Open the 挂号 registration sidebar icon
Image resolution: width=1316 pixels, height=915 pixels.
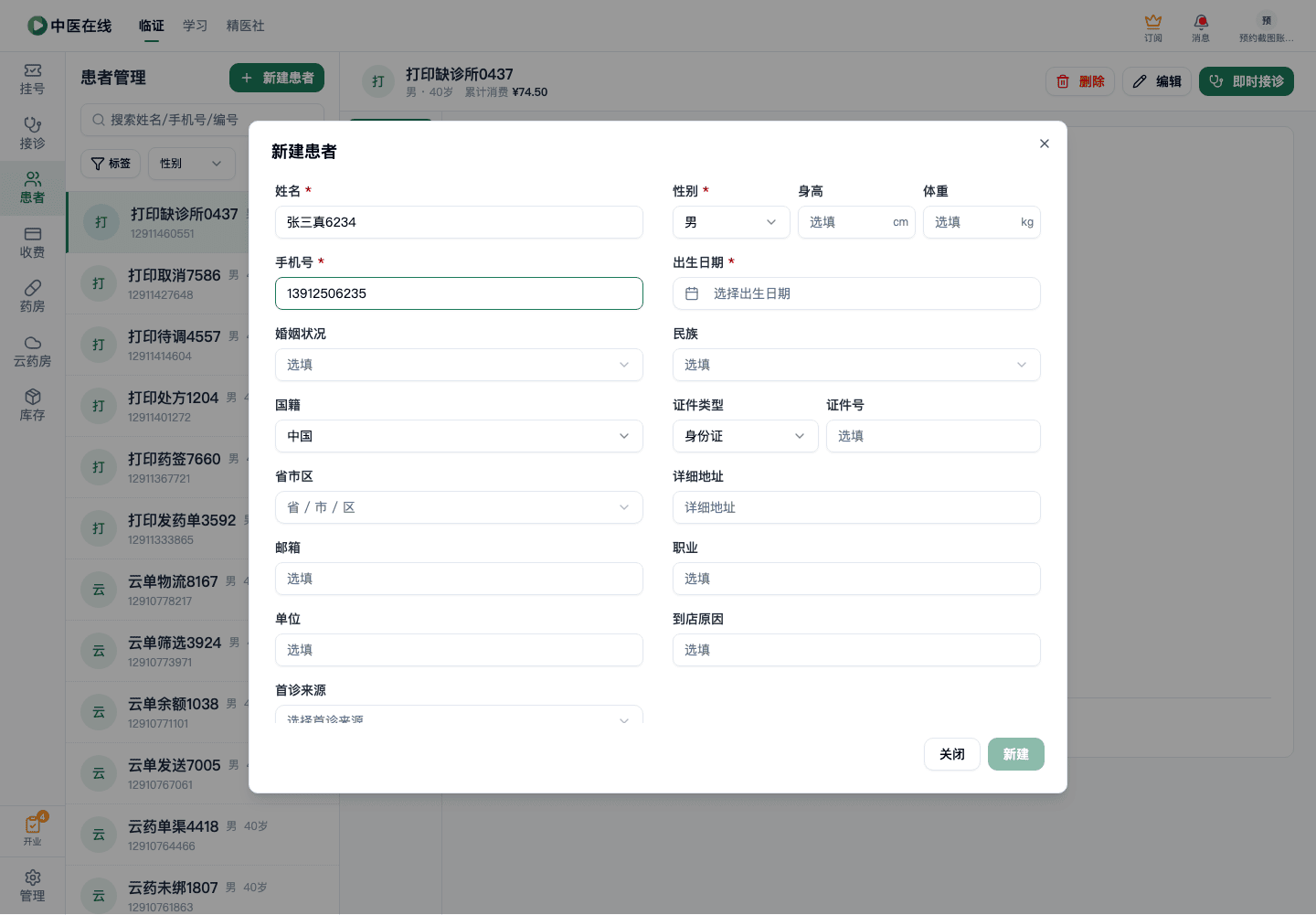(32, 80)
